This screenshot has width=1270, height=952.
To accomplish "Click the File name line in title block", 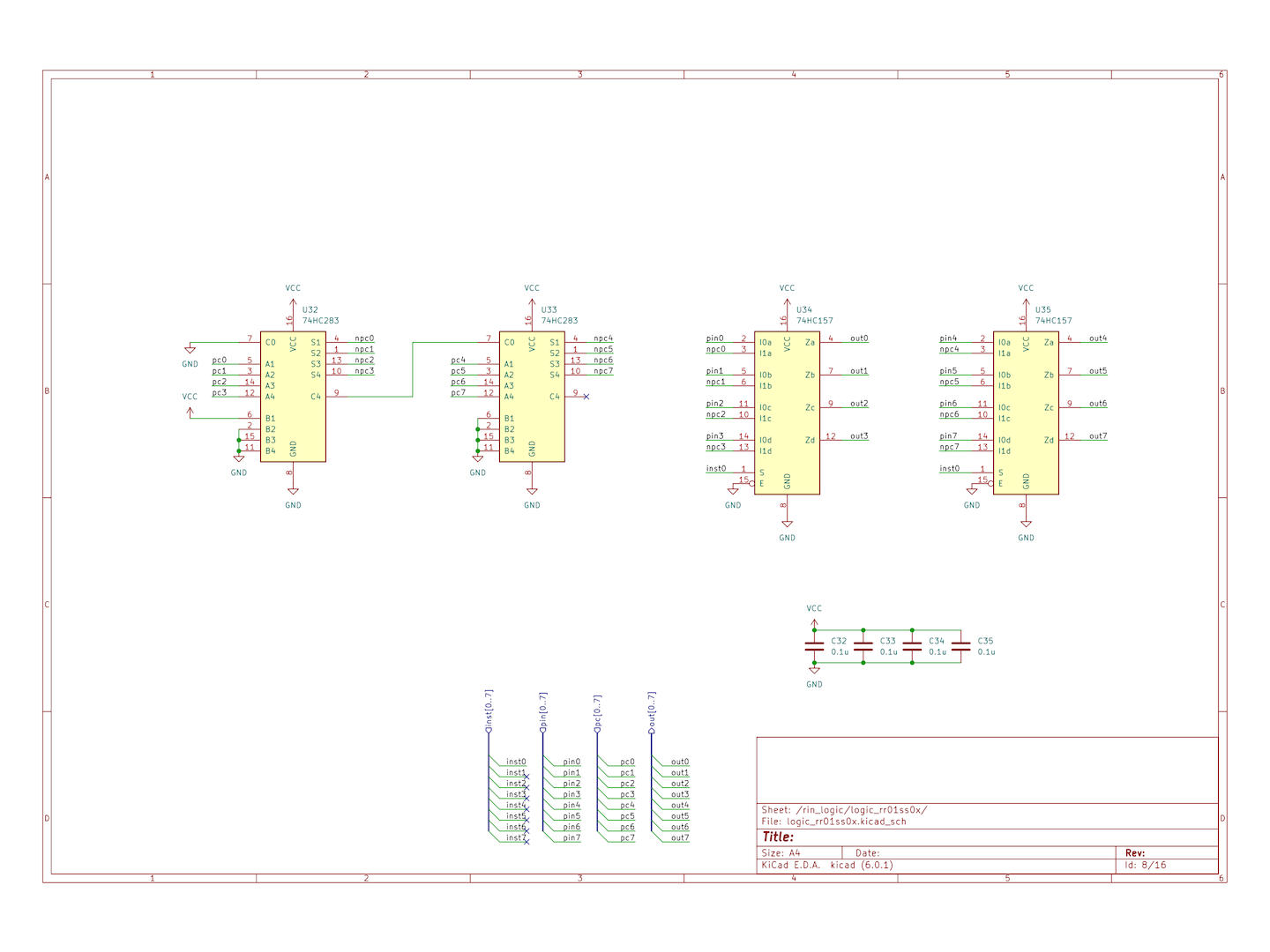I will [833, 822].
